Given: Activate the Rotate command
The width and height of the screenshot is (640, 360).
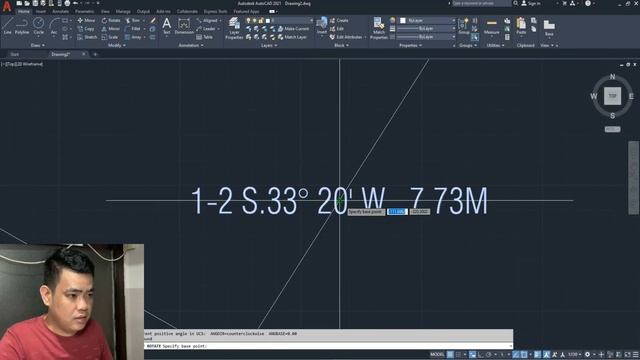Looking at the screenshot, I should [111, 20].
